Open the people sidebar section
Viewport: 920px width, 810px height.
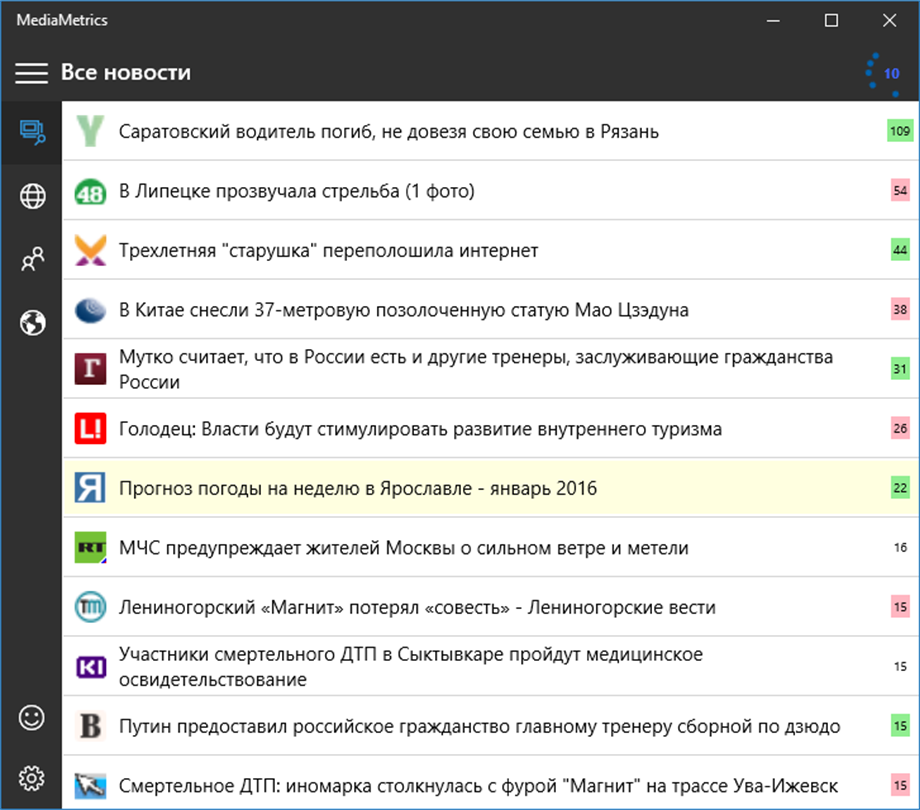pyautogui.click(x=32, y=260)
